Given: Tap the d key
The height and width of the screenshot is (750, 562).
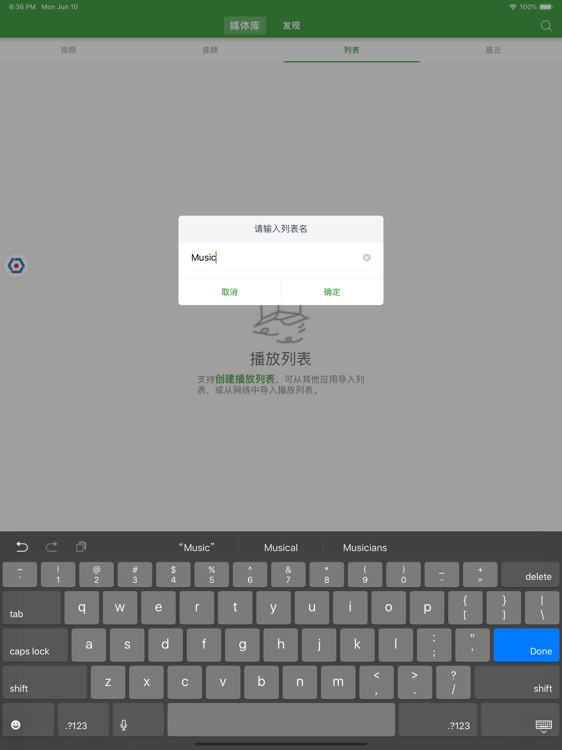Looking at the screenshot, I should [x=165, y=645].
